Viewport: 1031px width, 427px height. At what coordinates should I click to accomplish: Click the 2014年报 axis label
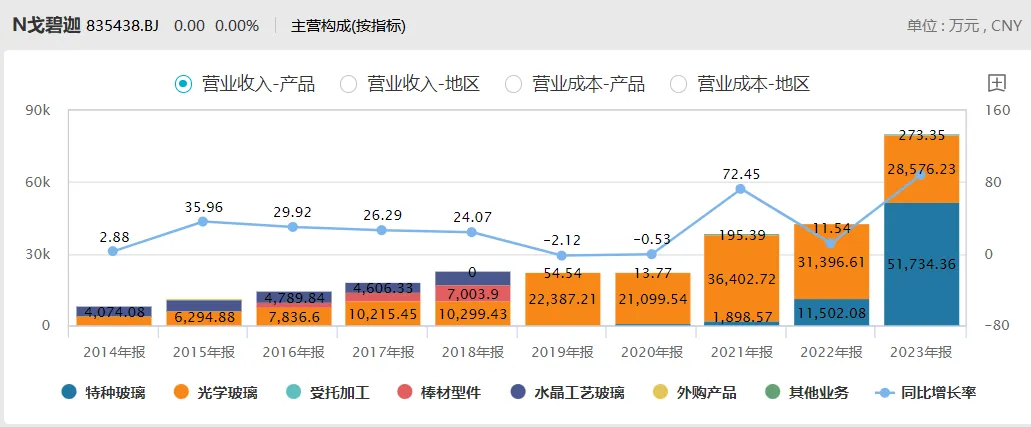point(114,353)
